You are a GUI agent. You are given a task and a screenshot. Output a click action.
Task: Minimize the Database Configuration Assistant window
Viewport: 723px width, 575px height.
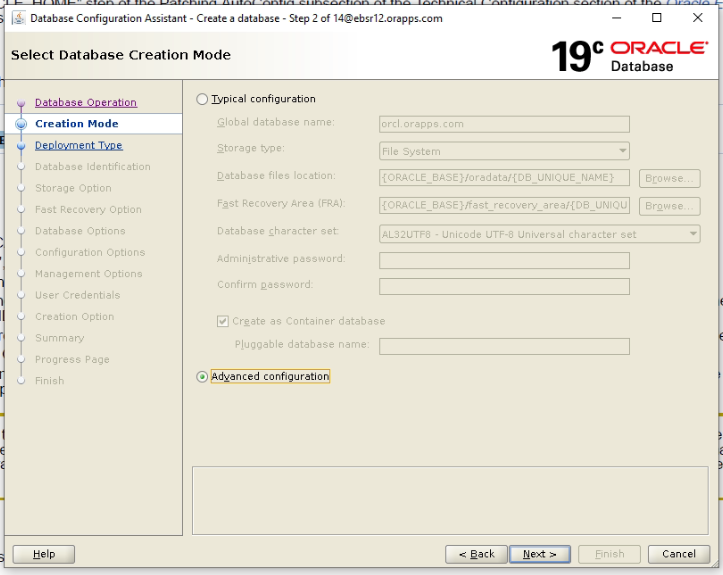[616, 18]
